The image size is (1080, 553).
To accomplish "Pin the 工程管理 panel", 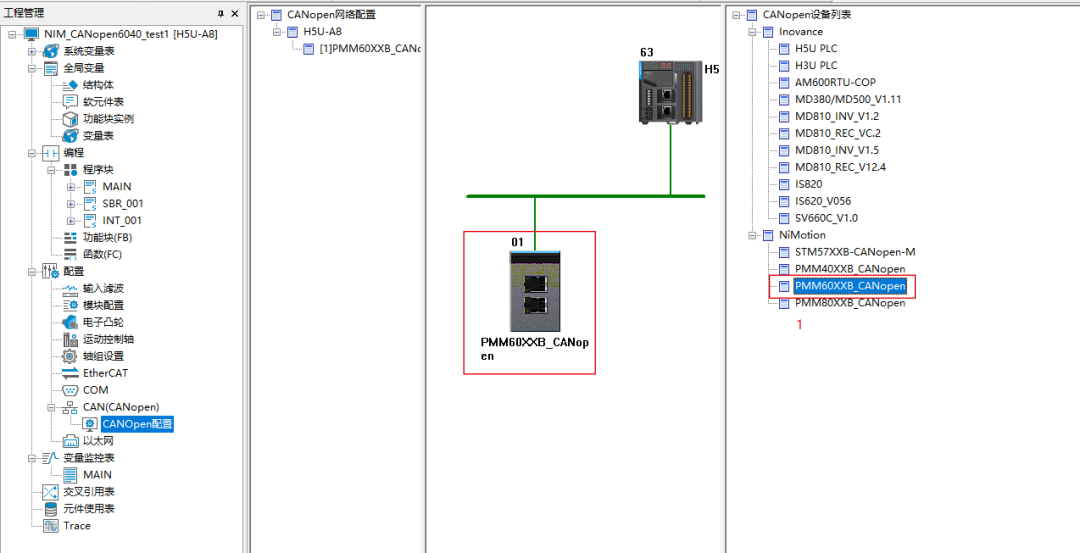I will point(221,13).
